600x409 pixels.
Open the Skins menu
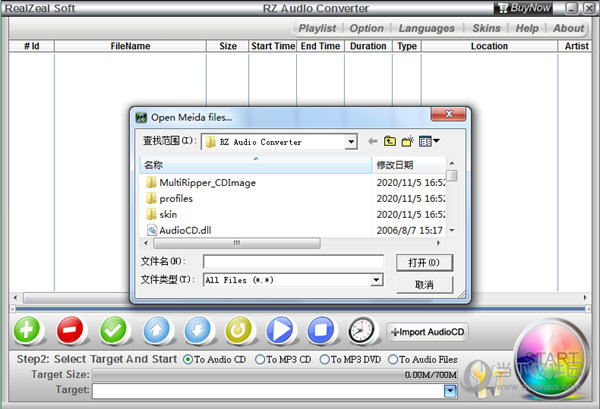(486, 28)
